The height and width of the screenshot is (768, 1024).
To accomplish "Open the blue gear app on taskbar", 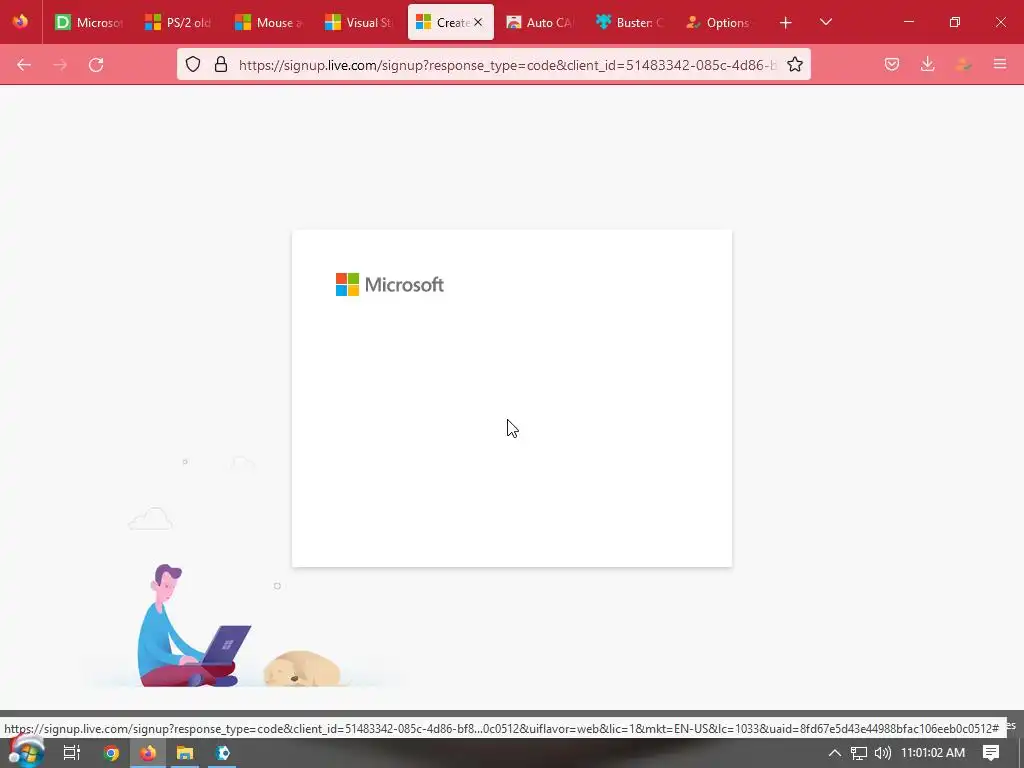I will [222, 753].
